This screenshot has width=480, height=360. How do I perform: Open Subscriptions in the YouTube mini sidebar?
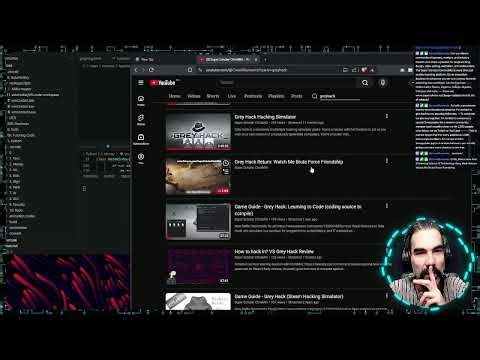coord(141,139)
